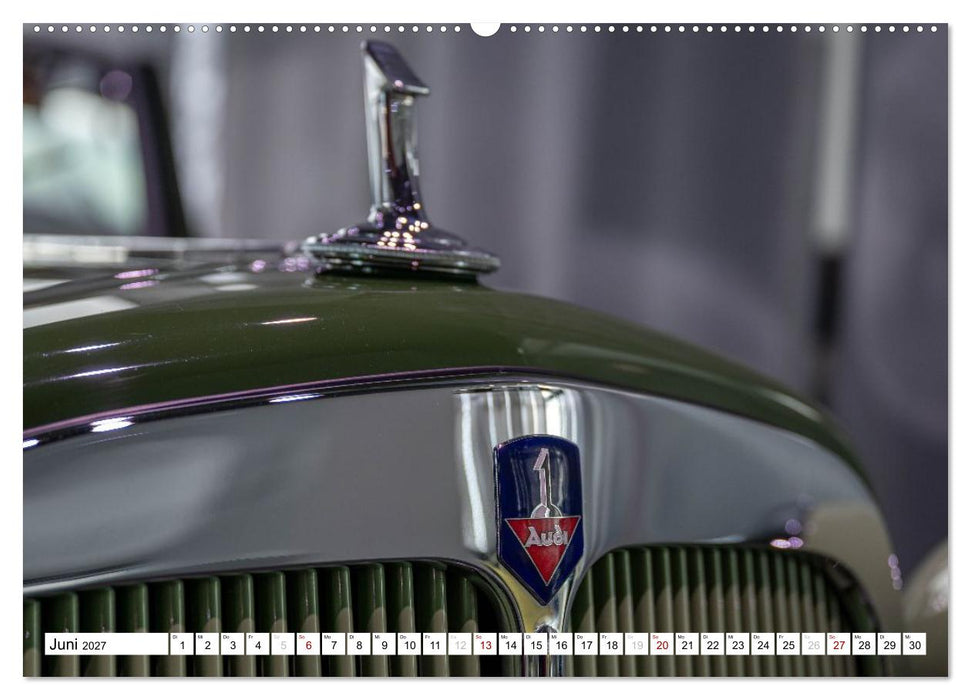Select day 9 in the calendar strip
The image size is (971, 700).
385,644
